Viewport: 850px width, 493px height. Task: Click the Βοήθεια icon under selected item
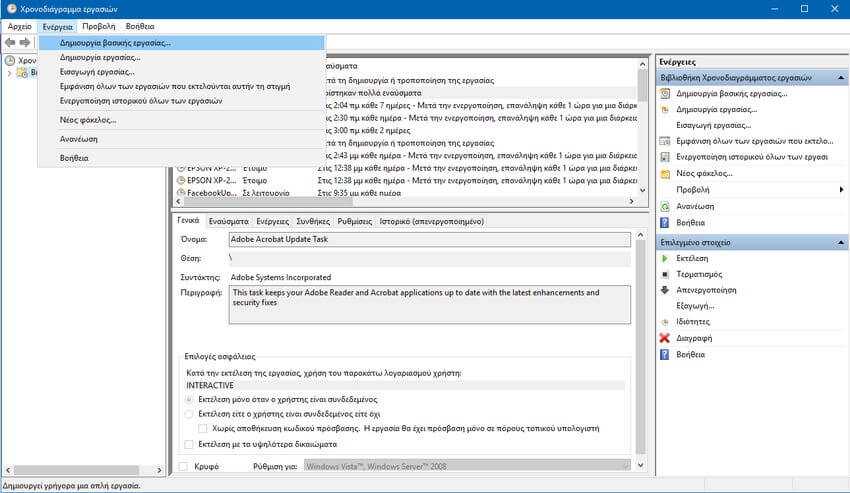(665, 355)
